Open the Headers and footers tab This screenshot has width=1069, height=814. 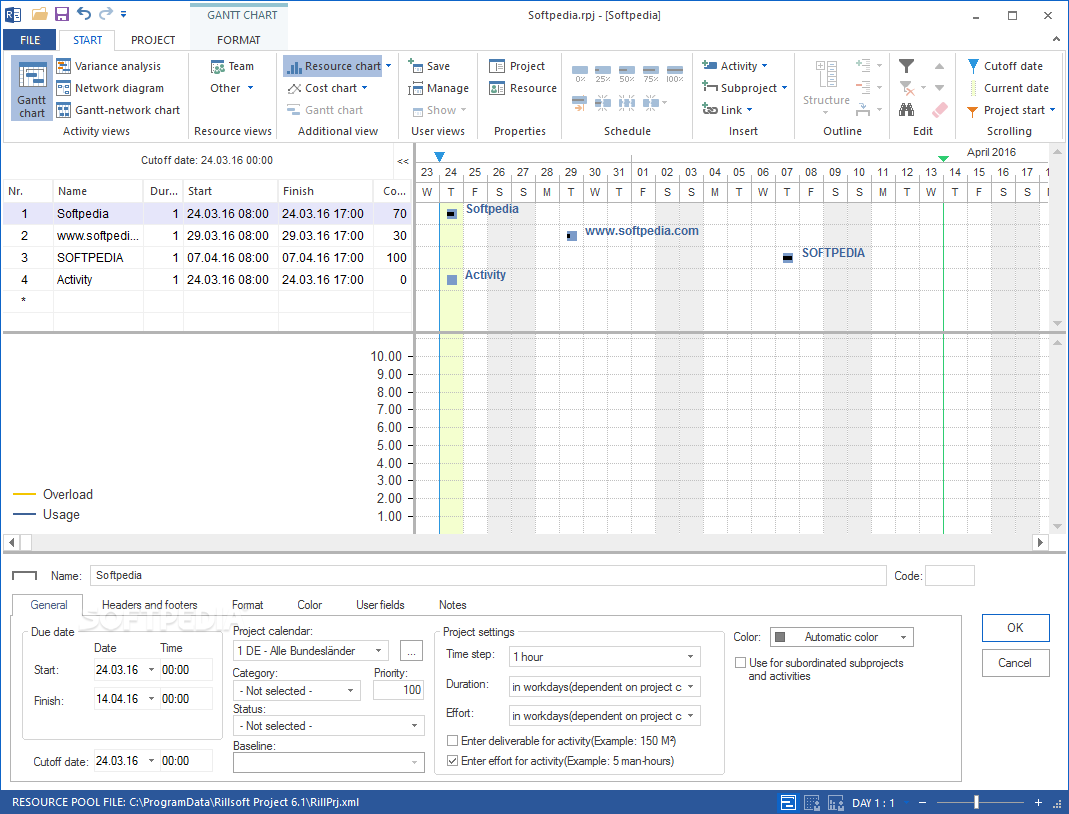(x=149, y=605)
